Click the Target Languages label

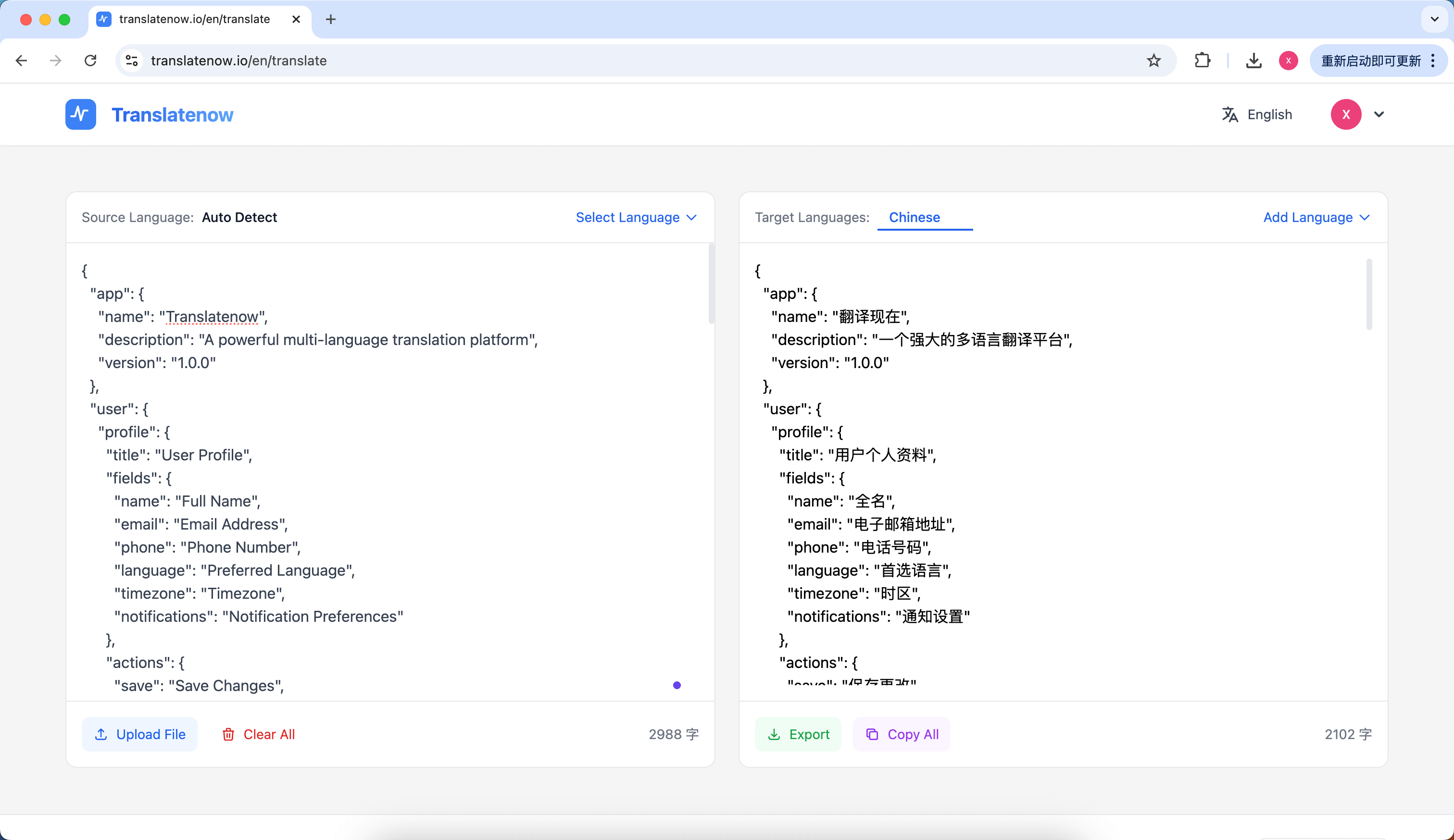coord(812,217)
